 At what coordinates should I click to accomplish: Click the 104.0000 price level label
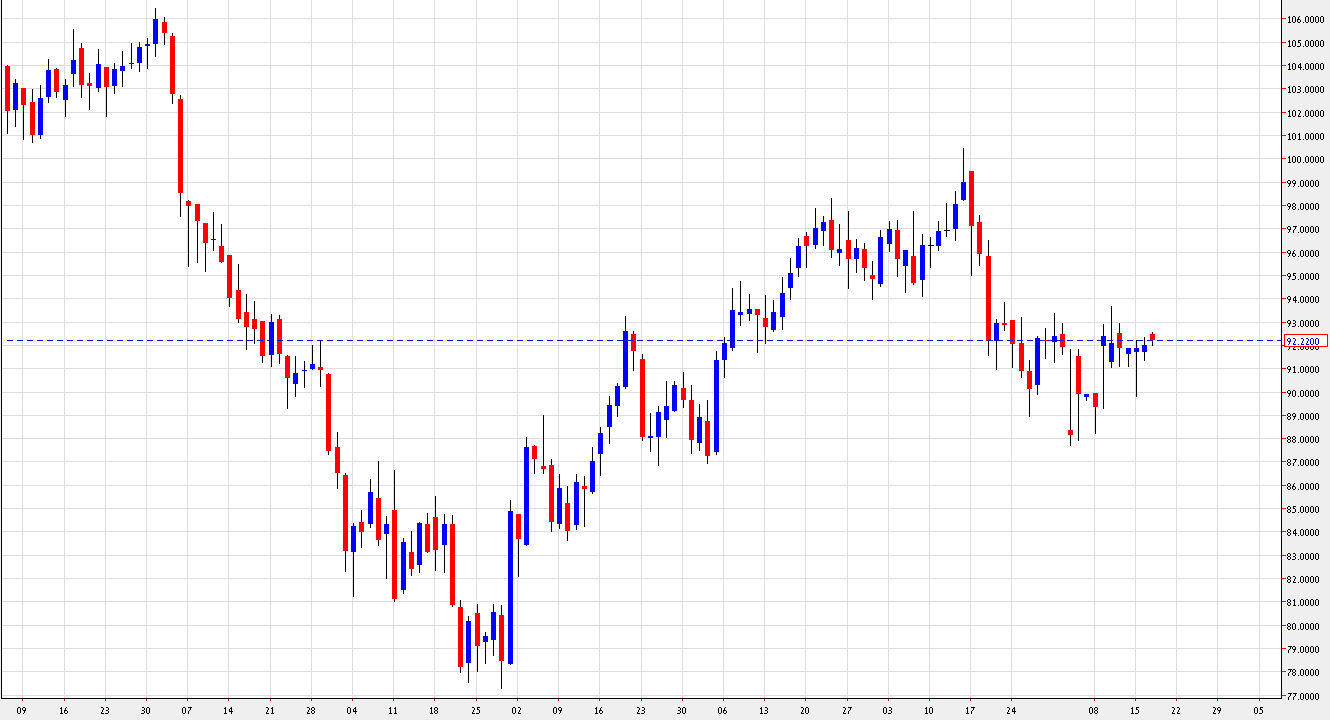[x=1304, y=66]
